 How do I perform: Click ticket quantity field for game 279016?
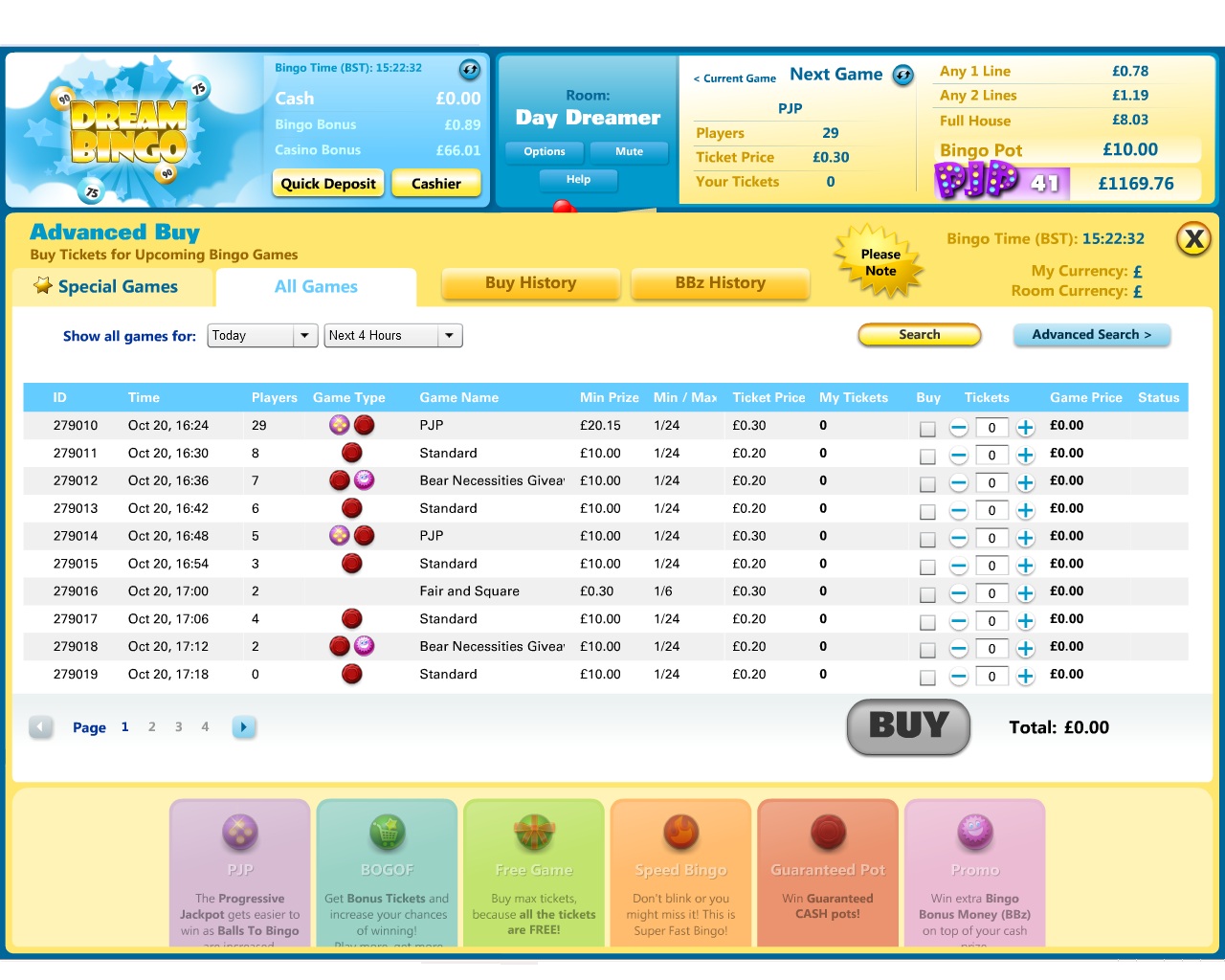(x=991, y=593)
